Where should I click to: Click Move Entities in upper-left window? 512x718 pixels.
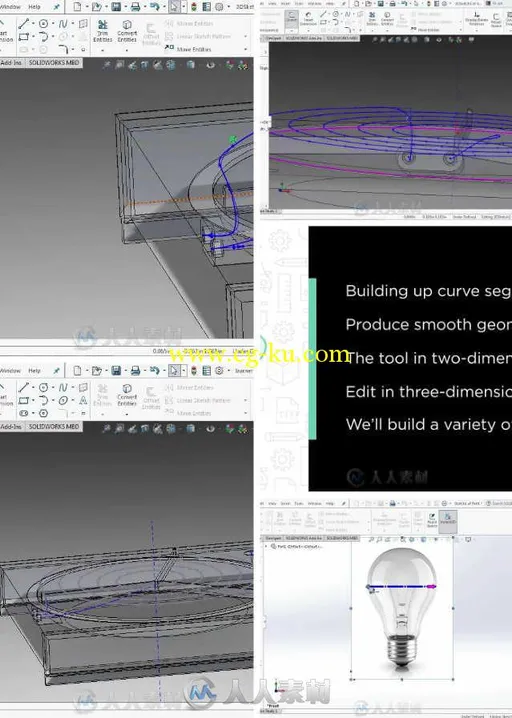(x=188, y=49)
